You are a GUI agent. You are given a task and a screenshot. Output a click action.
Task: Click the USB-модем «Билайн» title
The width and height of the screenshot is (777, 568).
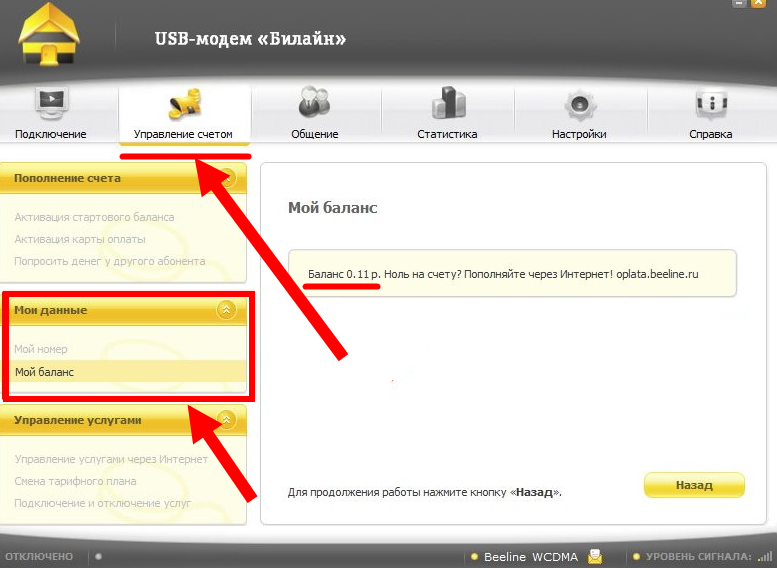tap(250, 39)
